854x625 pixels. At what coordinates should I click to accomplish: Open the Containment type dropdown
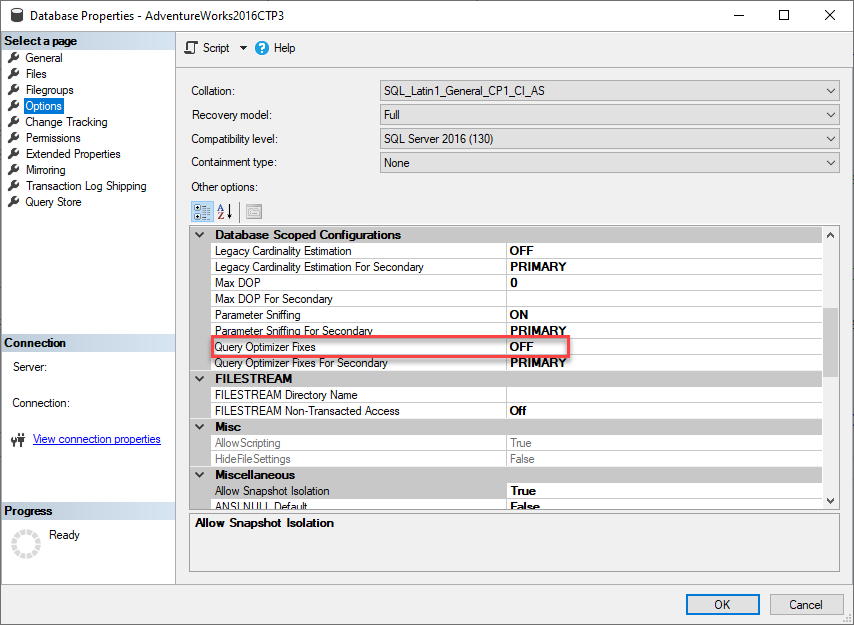[609, 163]
